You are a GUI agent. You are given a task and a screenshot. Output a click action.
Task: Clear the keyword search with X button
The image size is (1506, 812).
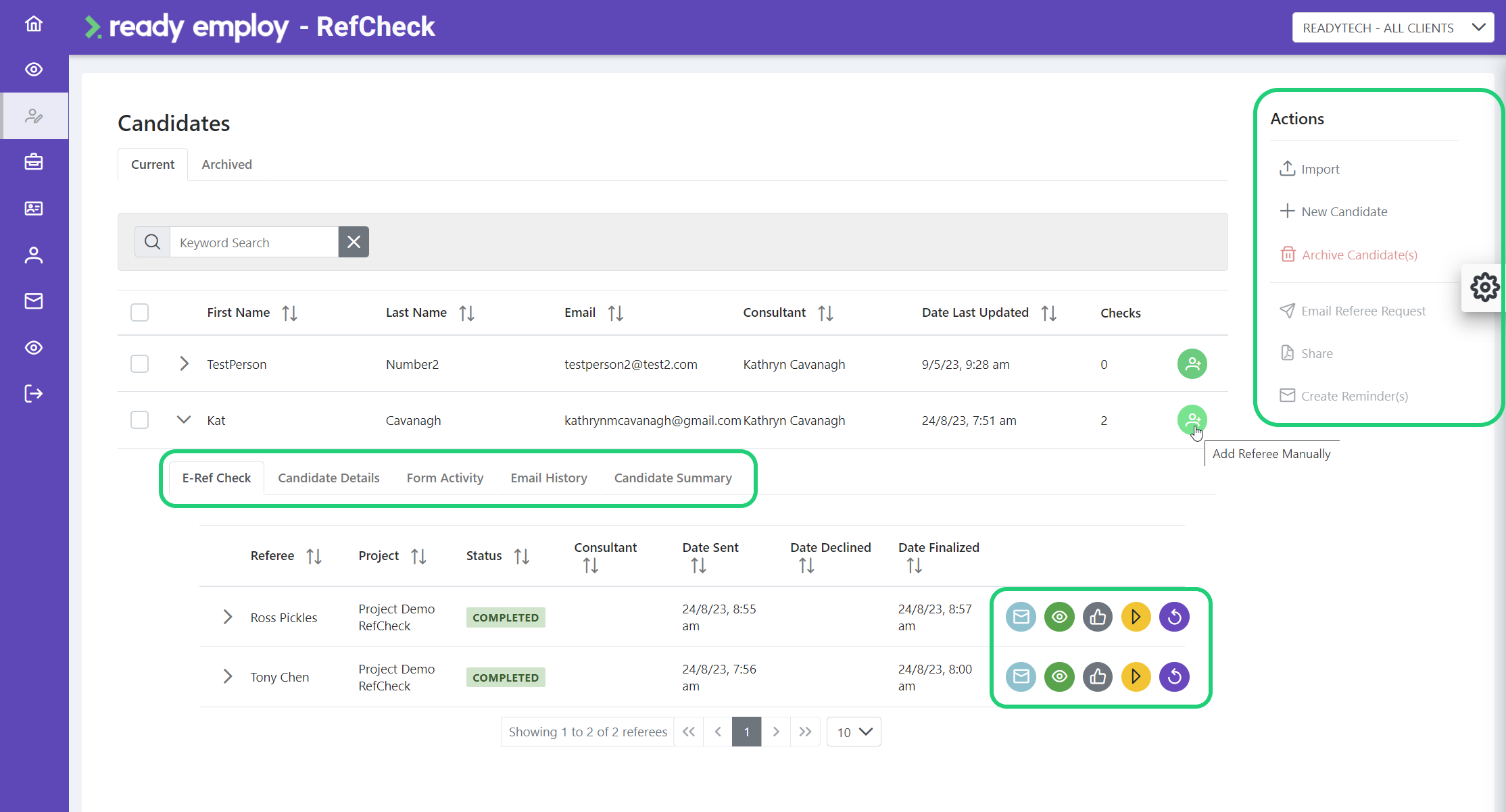click(x=354, y=242)
